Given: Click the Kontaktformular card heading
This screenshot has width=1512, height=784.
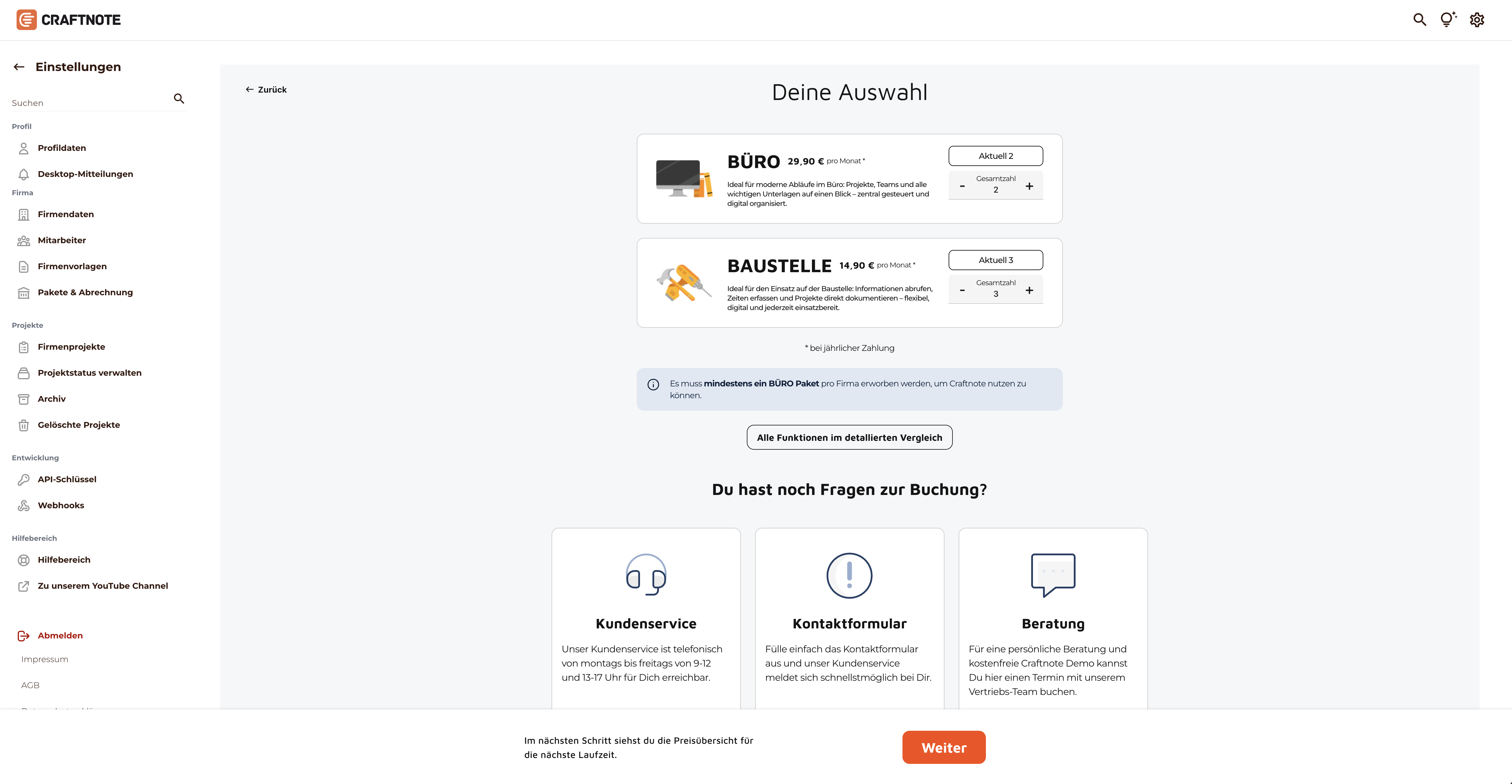Looking at the screenshot, I should (849, 624).
